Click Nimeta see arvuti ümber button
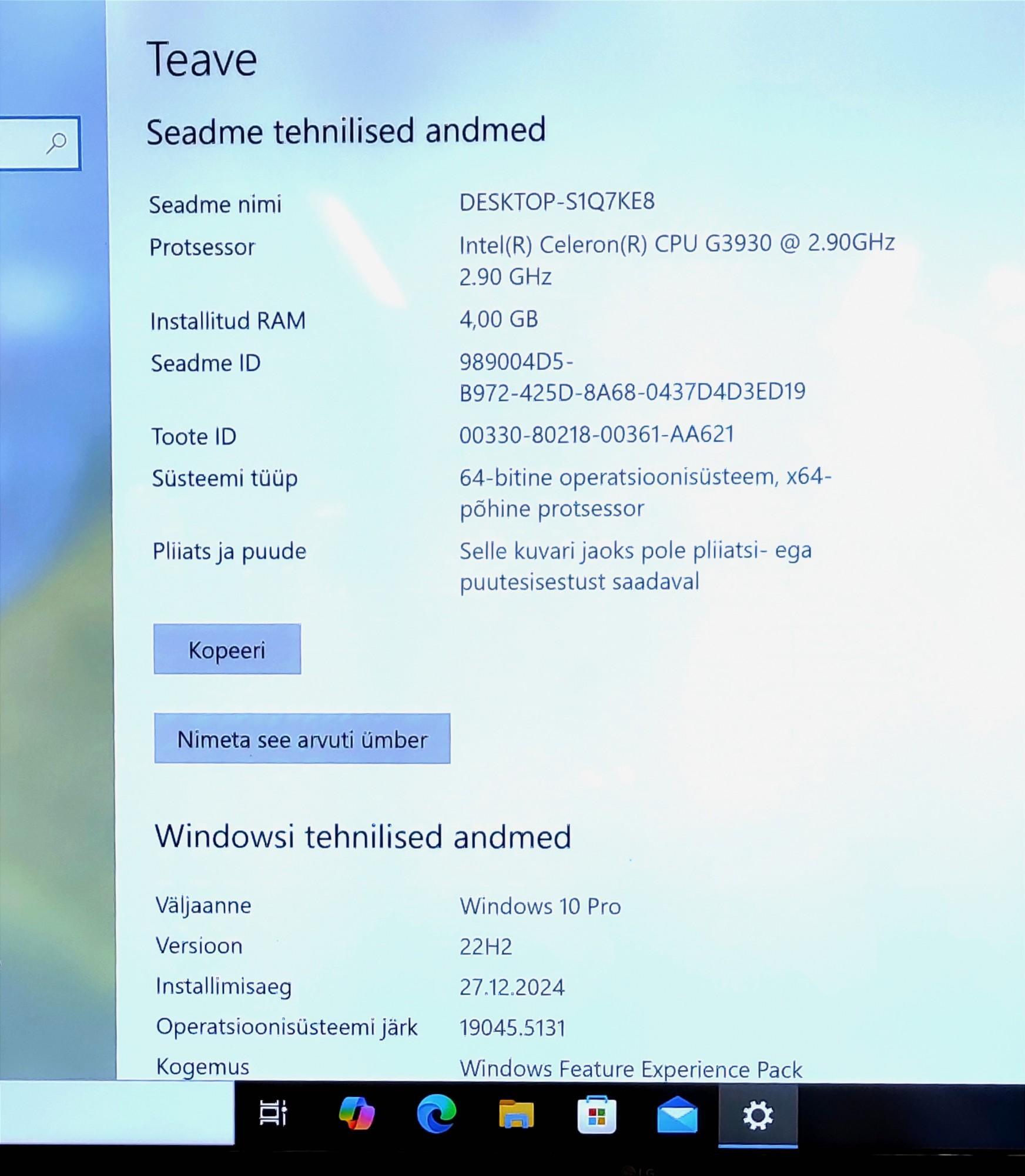Viewport: 1025px width, 1176px height. 302,739
